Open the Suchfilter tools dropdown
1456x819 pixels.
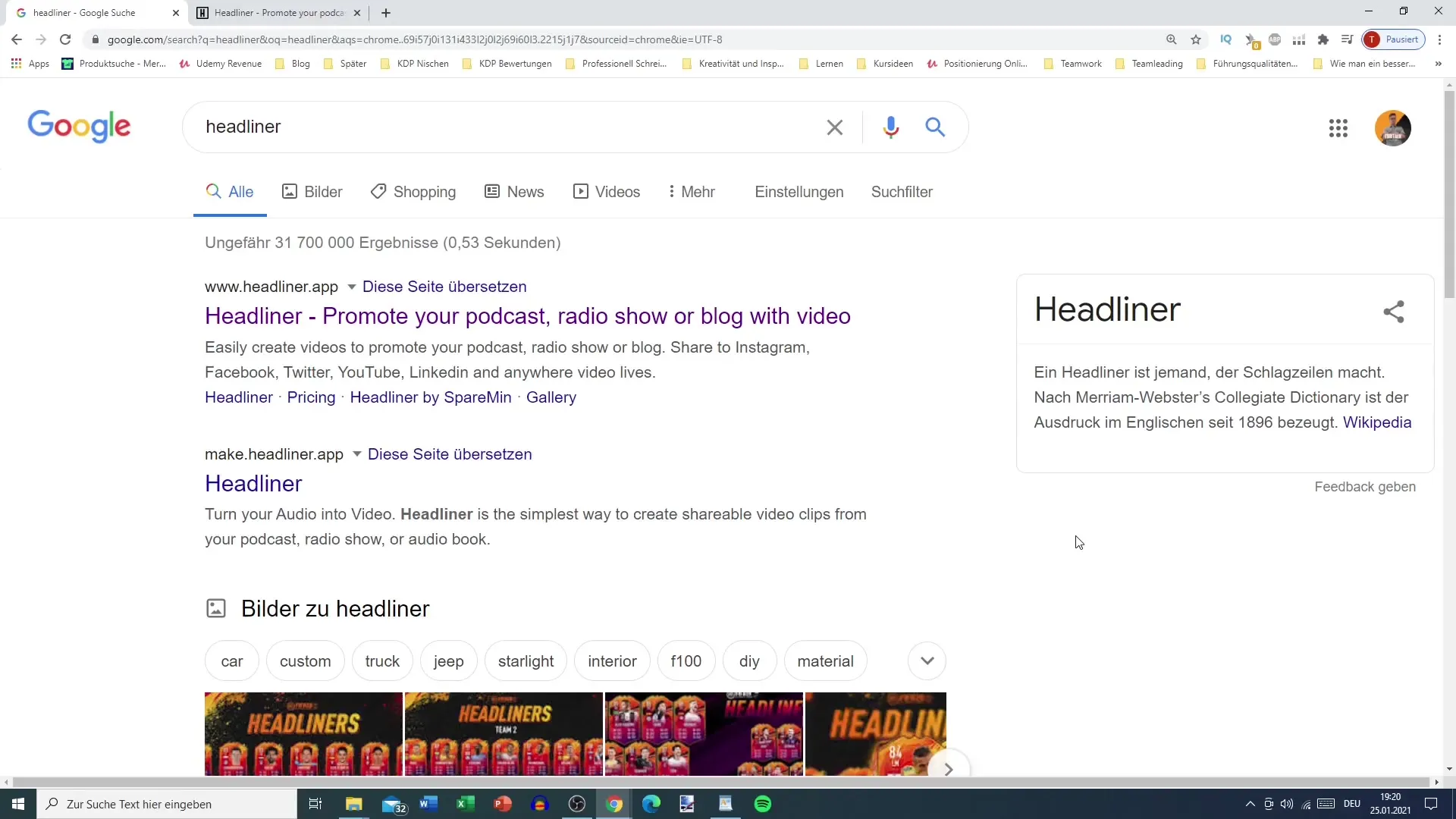[x=902, y=192]
